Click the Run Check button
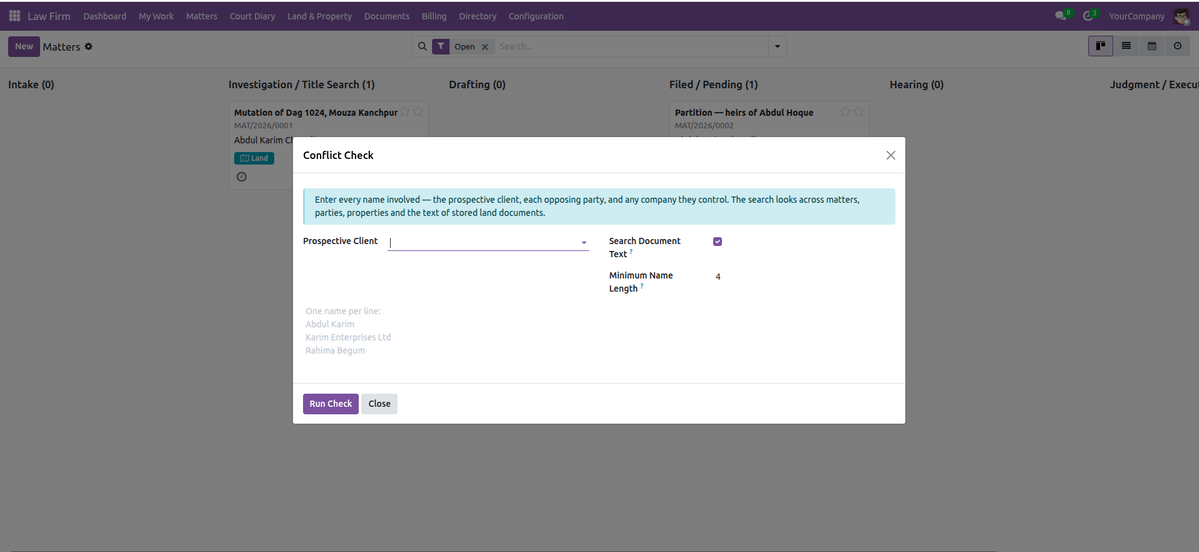 (330, 404)
